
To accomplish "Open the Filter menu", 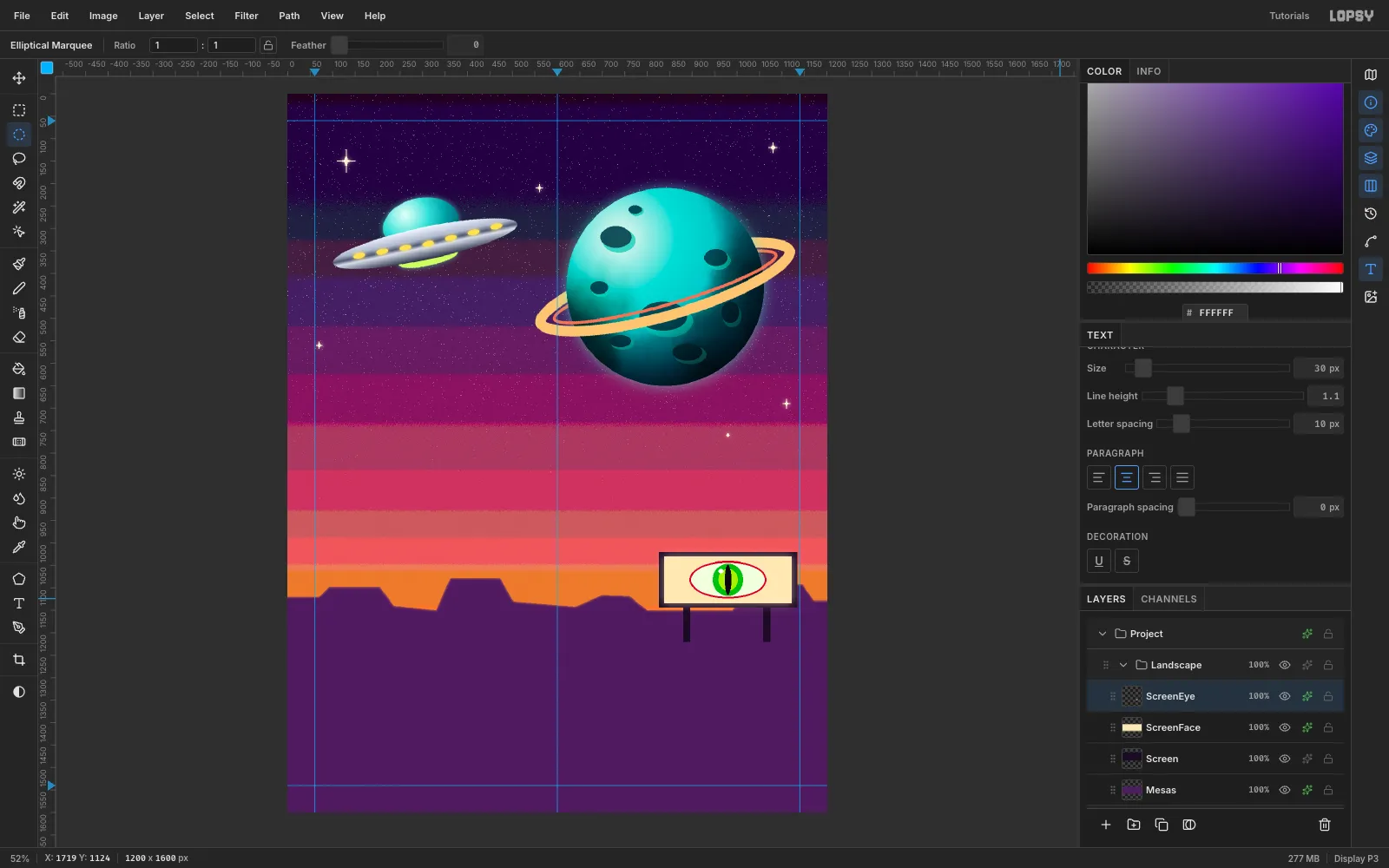I will coord(247,16).
